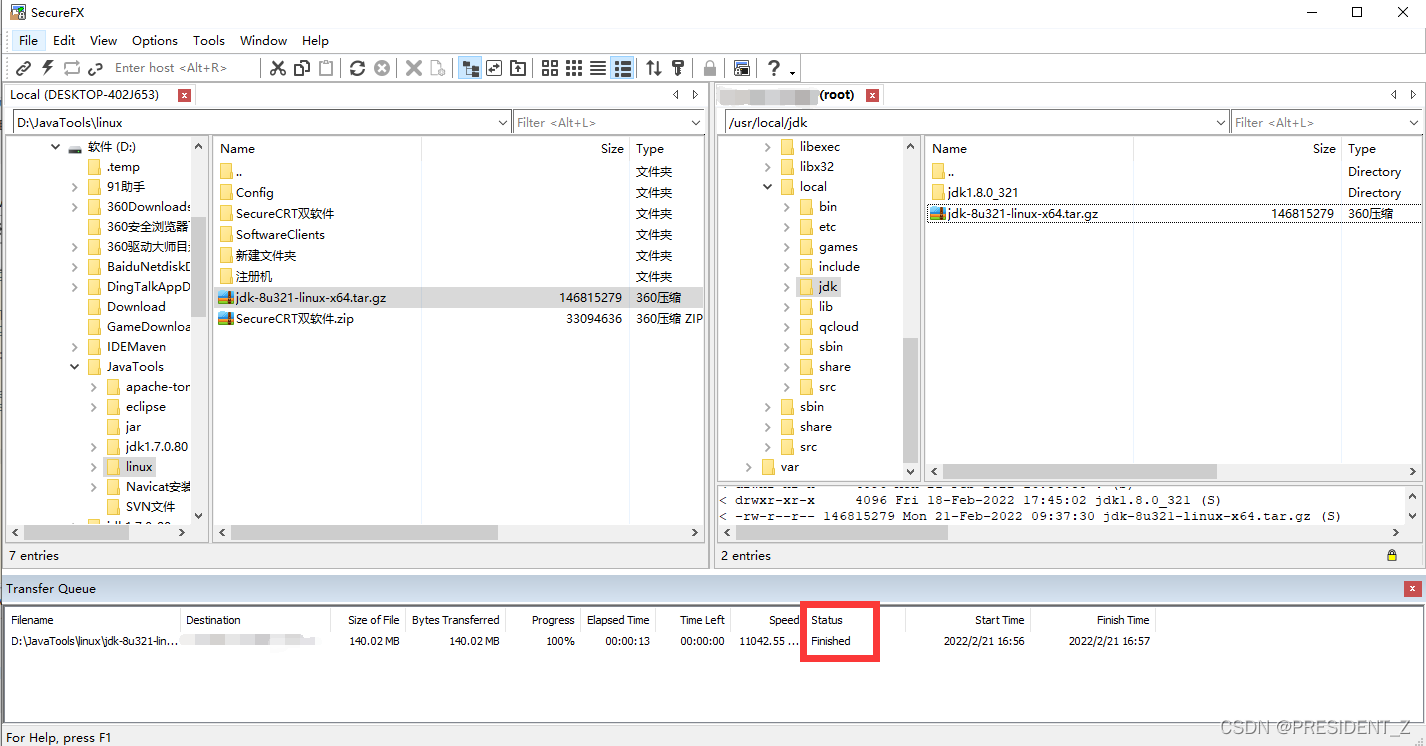Open the Help menu
This screenshot has width=1426, height=746.
pos(315,40)
